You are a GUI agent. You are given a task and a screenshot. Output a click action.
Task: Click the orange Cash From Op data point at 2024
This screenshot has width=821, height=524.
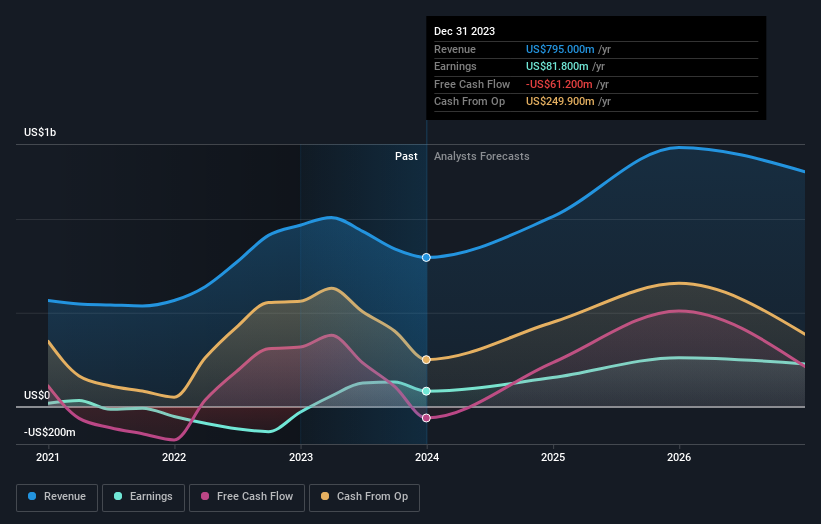[x=426, y=360]
